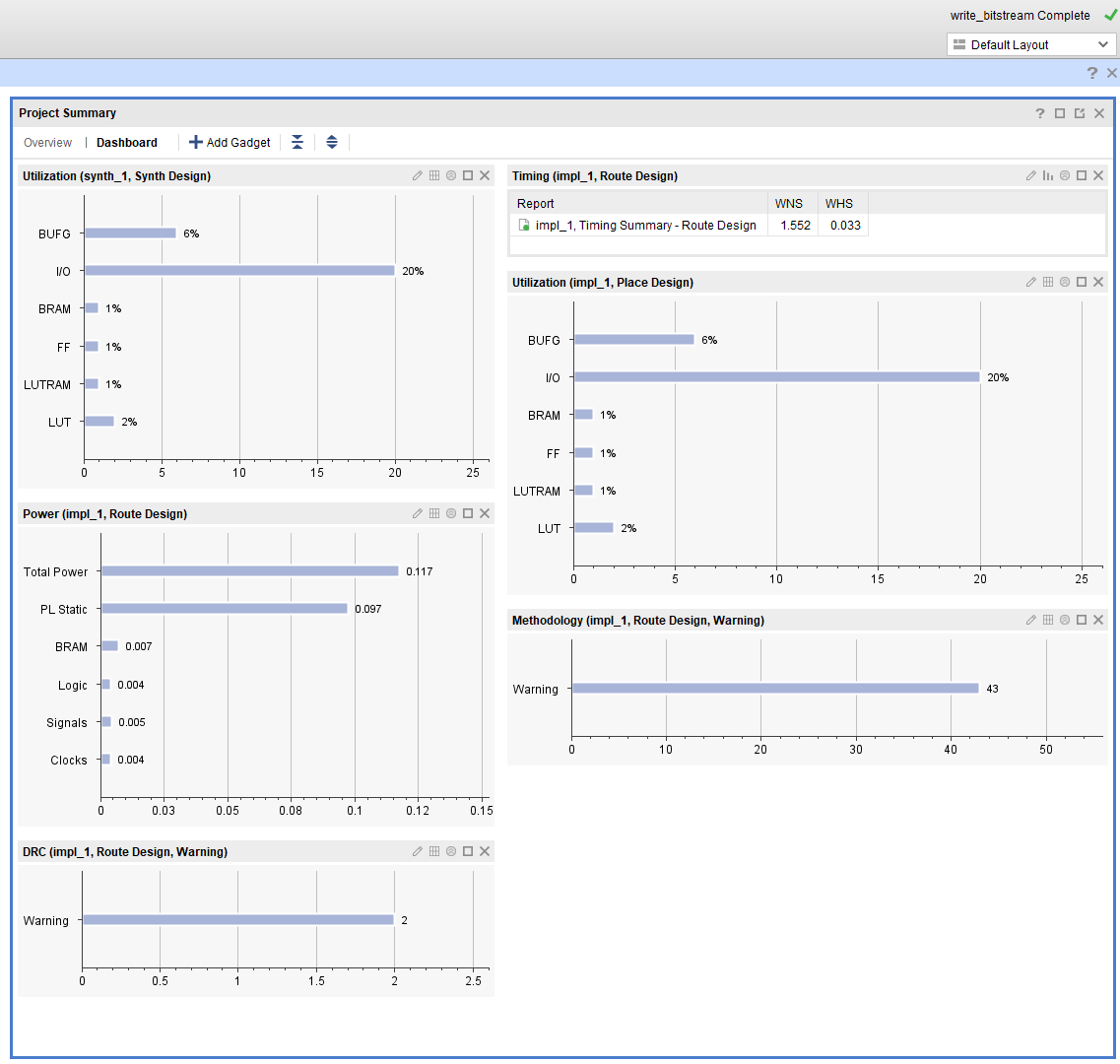Select the WHS value 0.033
1120x1064 pixels.
click(x=846, y=226)
